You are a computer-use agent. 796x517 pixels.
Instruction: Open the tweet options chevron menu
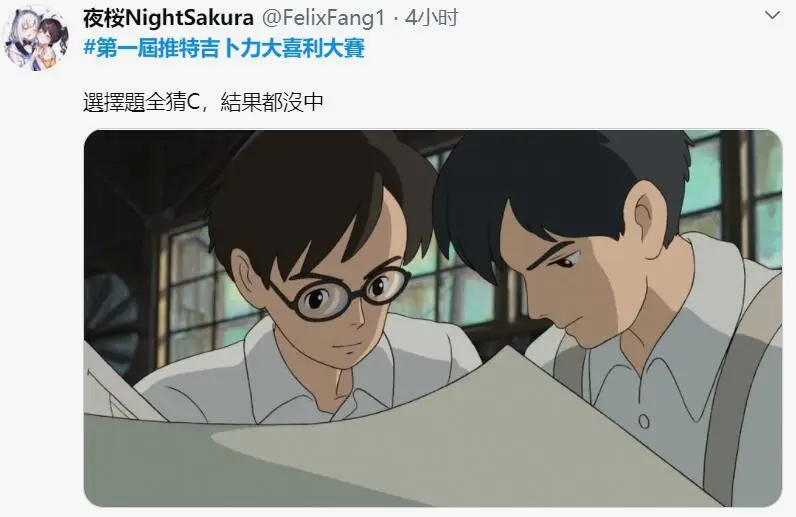772,15
